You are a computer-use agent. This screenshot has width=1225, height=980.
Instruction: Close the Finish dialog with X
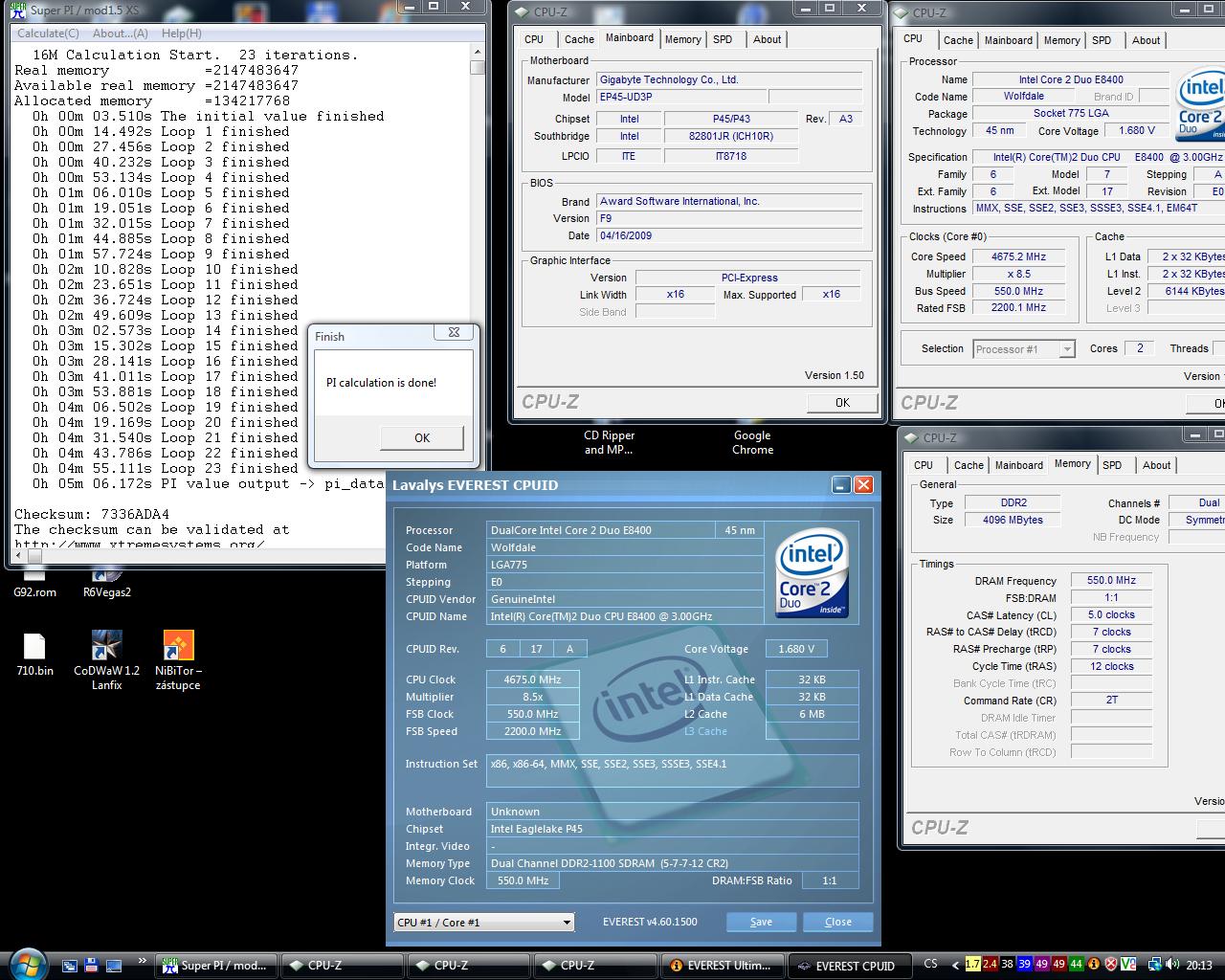[x=454, y=333]
